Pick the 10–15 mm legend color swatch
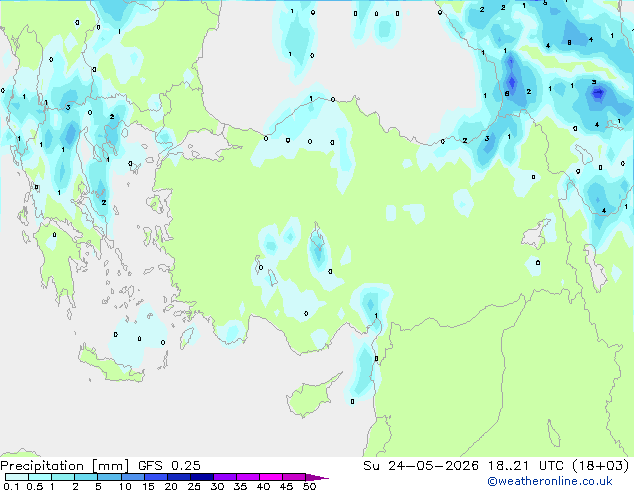This screenshot has width=634, height=490. [132, 477]
